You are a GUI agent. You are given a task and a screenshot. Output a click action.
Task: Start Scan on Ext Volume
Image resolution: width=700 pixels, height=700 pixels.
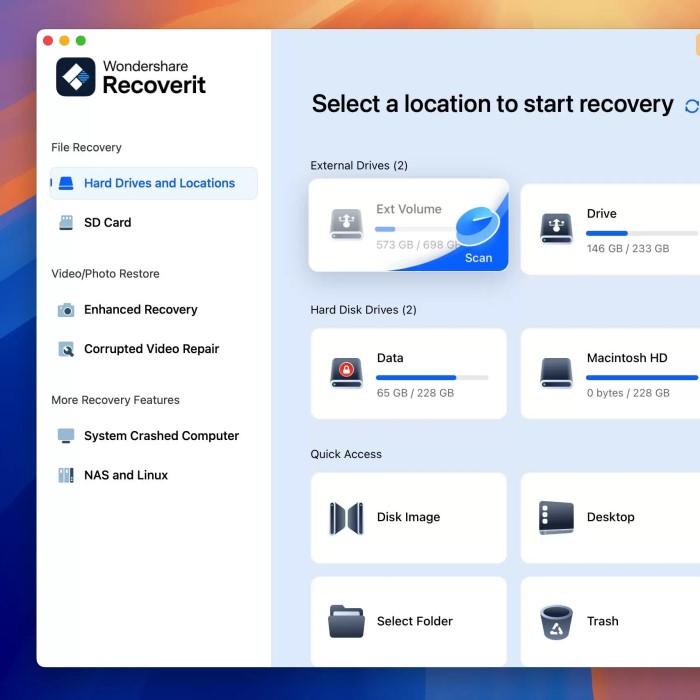coord(479,258)
